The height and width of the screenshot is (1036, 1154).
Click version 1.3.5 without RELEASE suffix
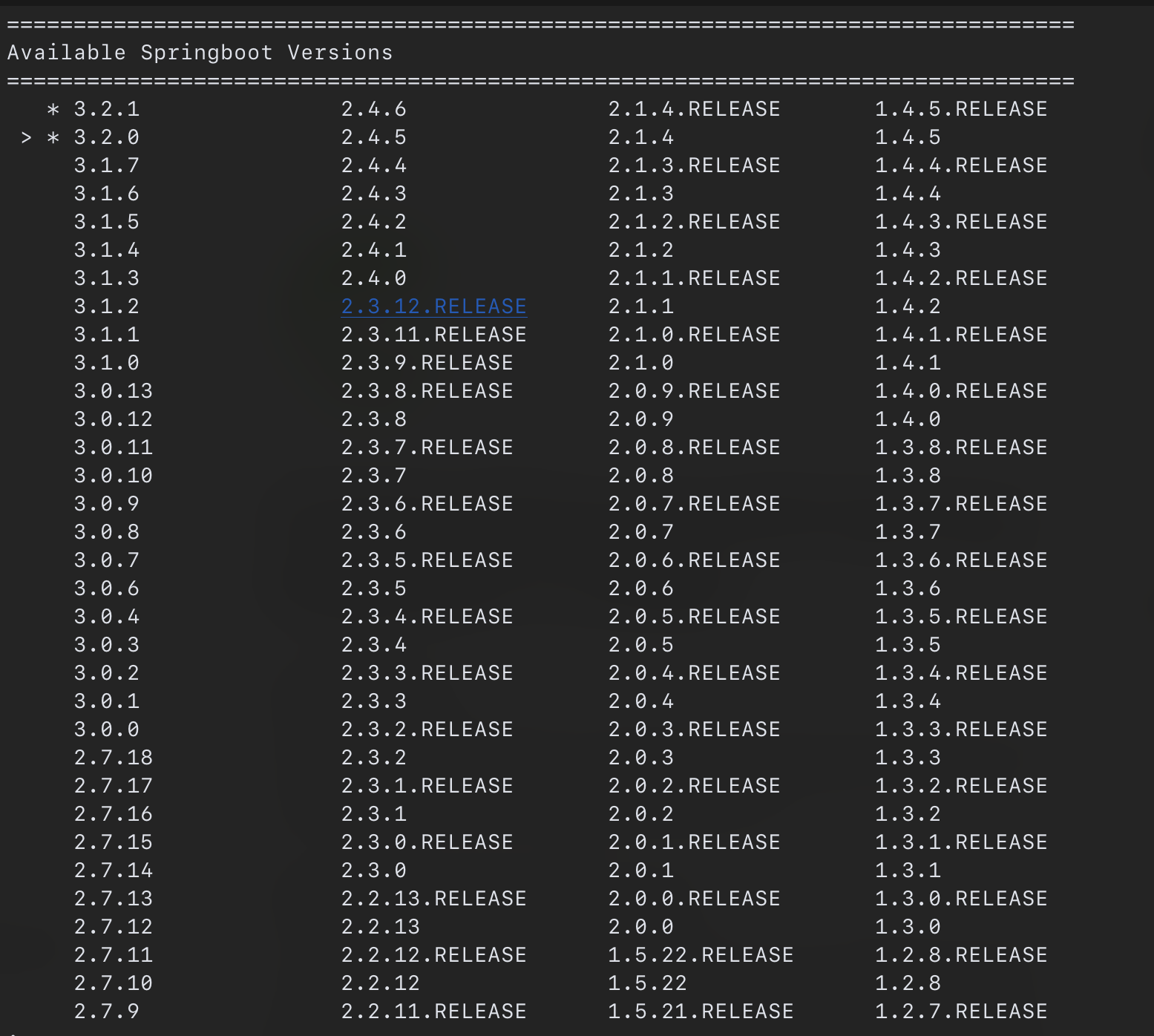pos(908,645)
